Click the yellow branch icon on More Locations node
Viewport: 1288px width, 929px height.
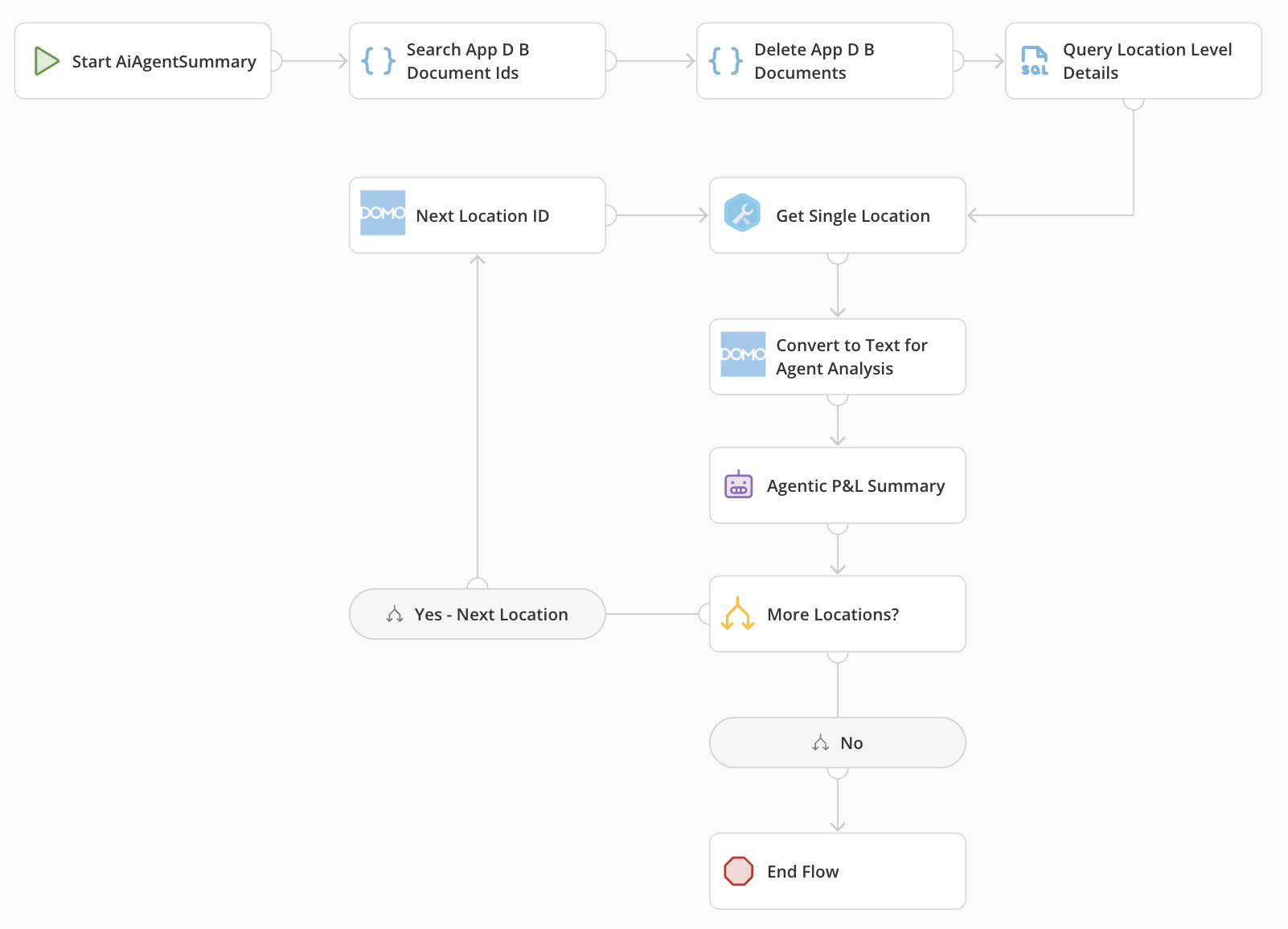coord(739,613)
